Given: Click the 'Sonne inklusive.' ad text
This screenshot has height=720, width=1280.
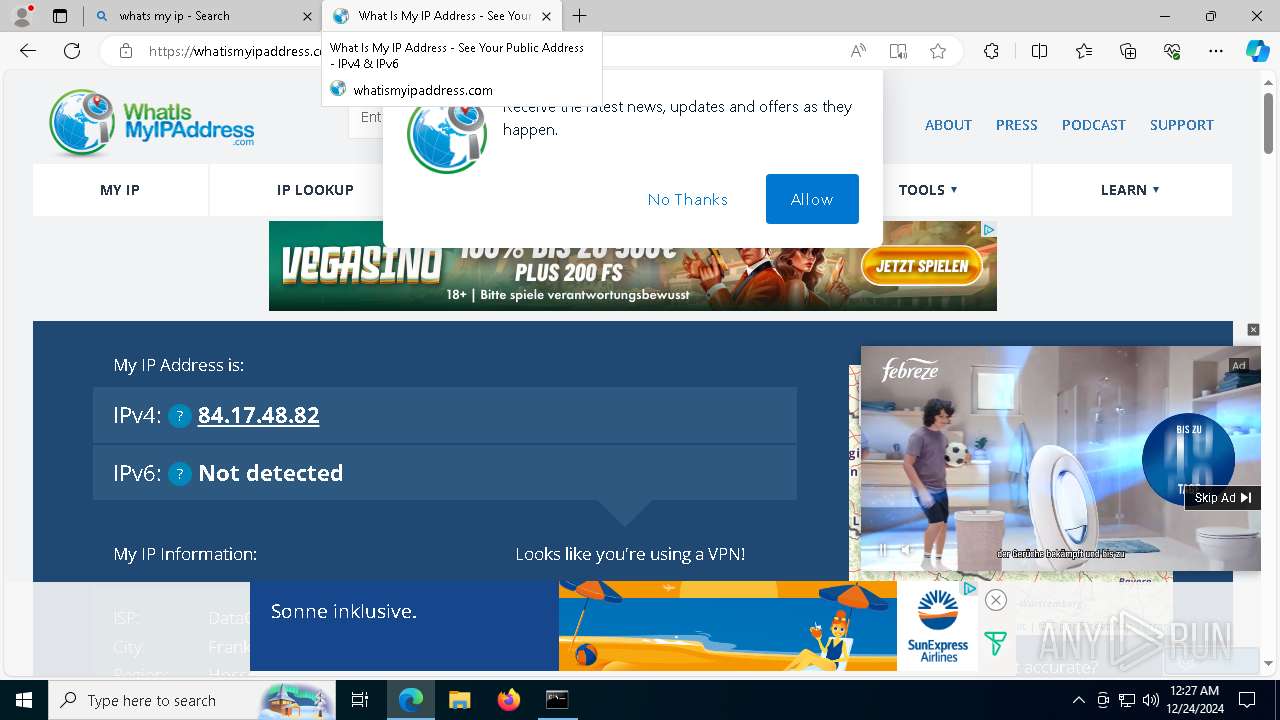Looking at the screenshot, I should click(343, 611).
